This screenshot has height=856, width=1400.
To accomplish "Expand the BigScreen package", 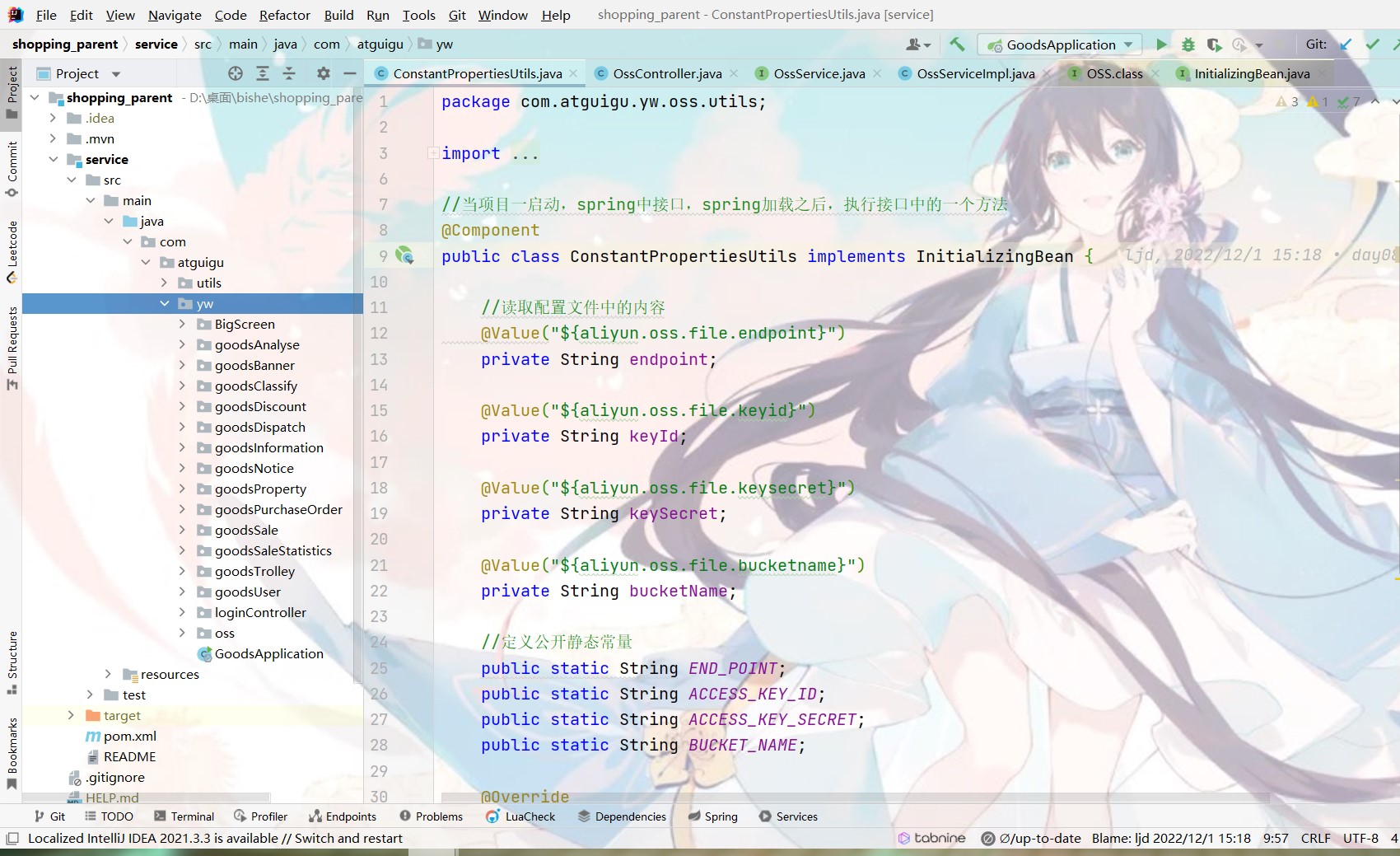I will (182, 324).
